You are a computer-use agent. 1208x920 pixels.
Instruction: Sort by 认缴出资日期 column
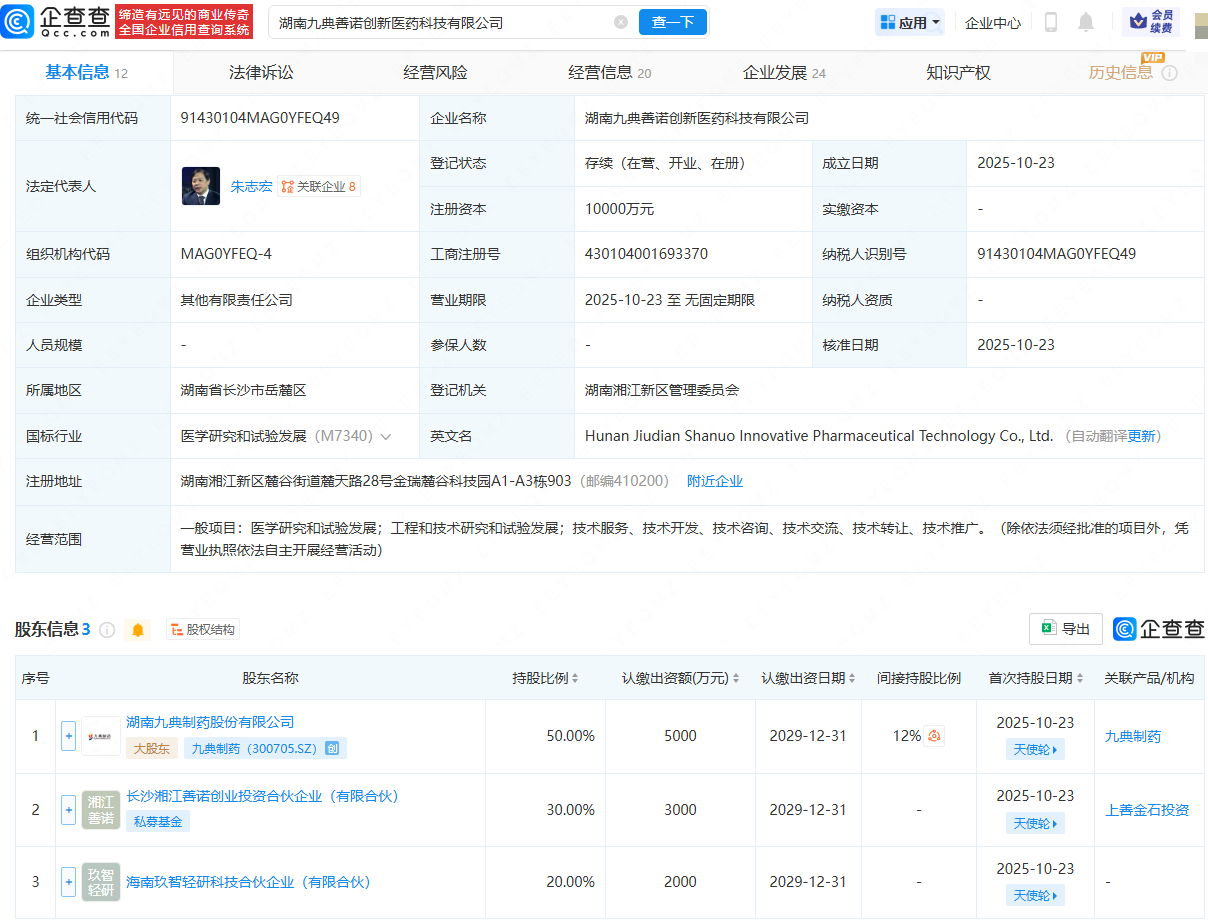point(853,678)
